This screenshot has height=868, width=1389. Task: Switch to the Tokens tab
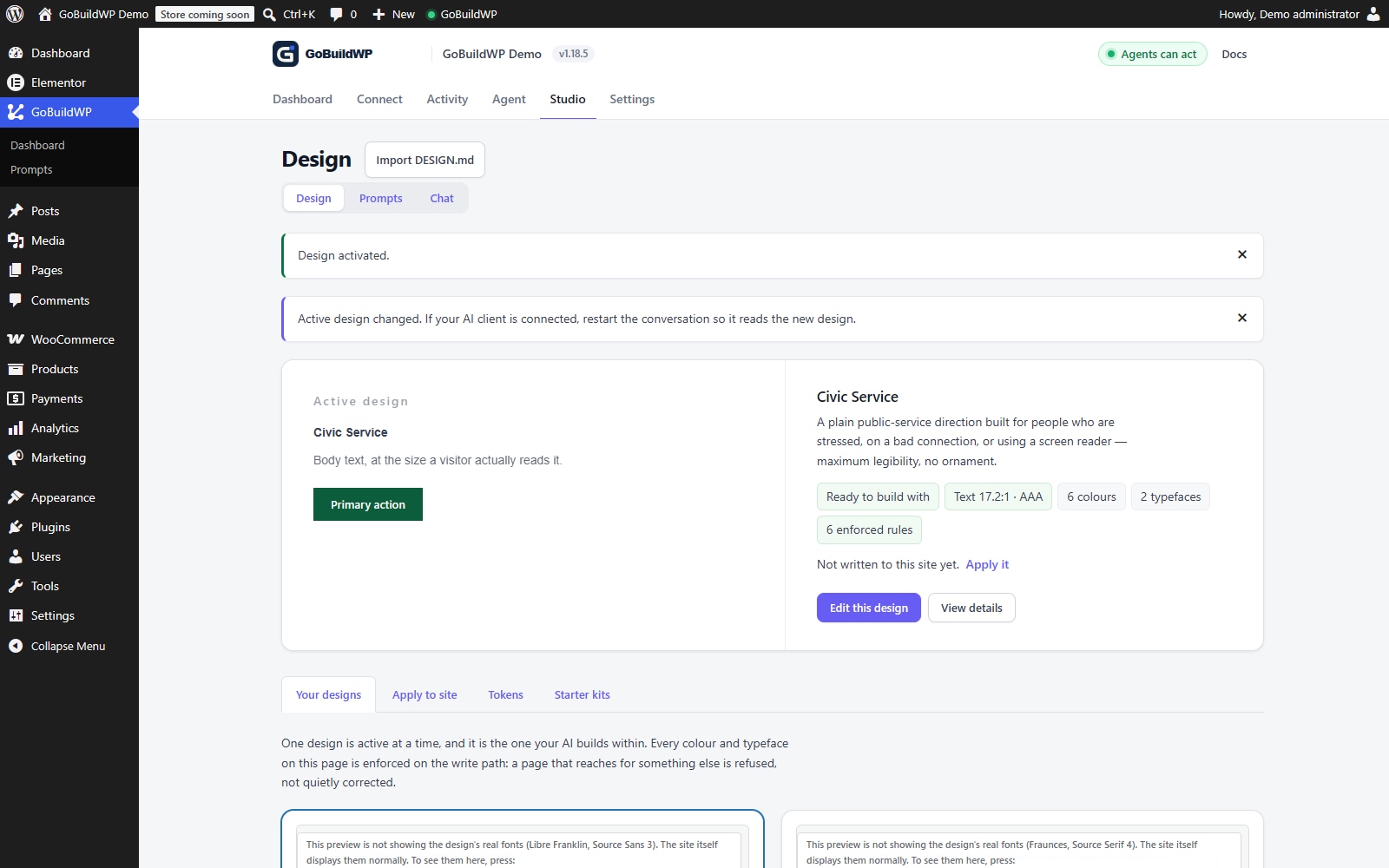(x=505, y=694)
